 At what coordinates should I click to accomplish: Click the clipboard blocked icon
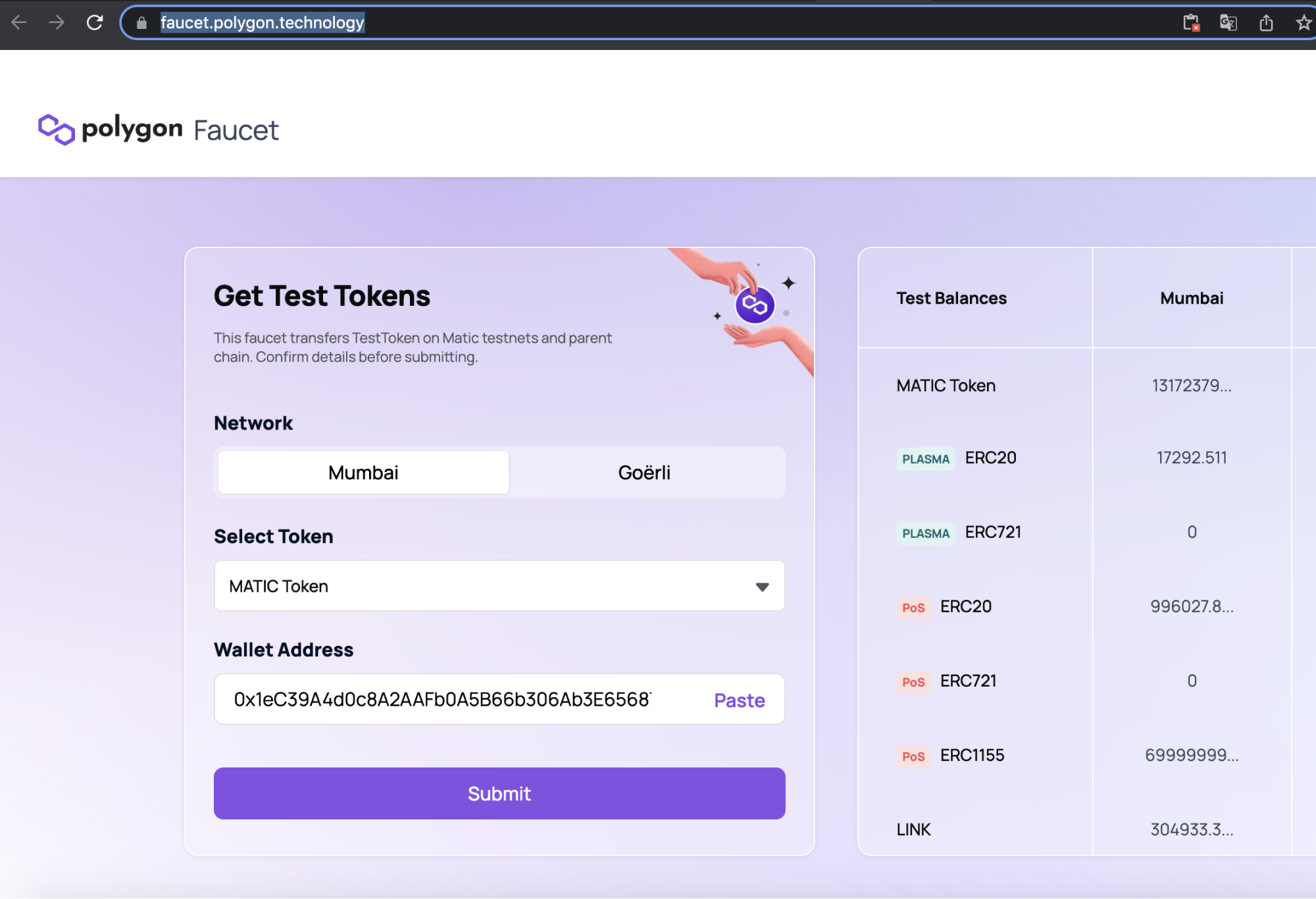[1190, 23]
